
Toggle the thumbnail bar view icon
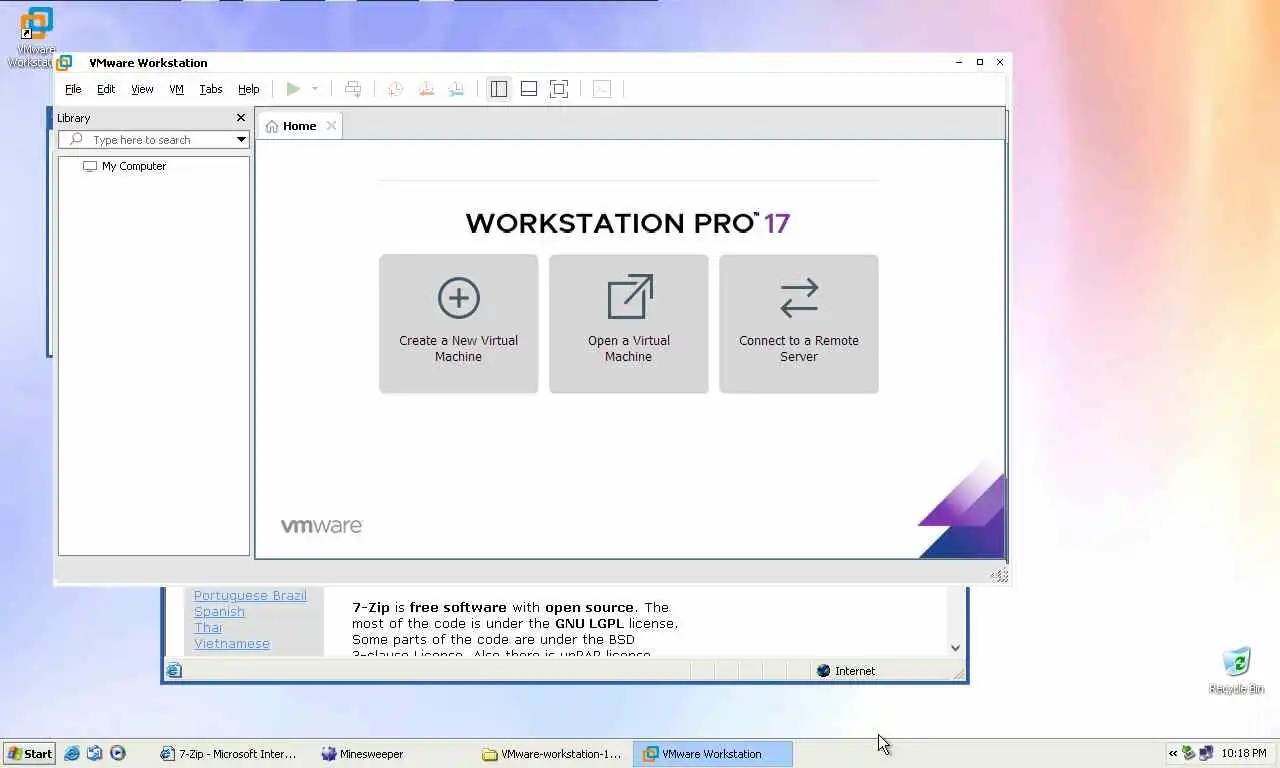tap(529, 89)
